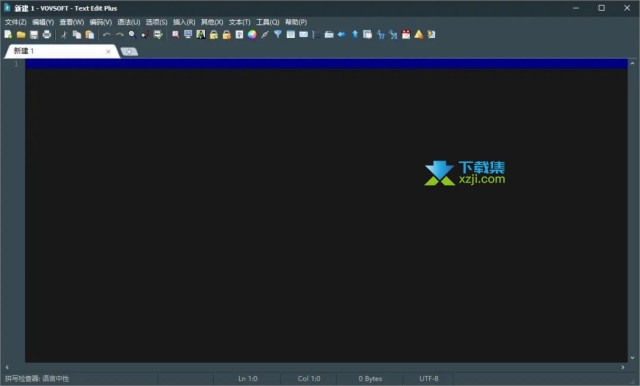This screenshot has height=386, width=640.
Task: Add a new tab with the plus button
Action: (129, 51)
